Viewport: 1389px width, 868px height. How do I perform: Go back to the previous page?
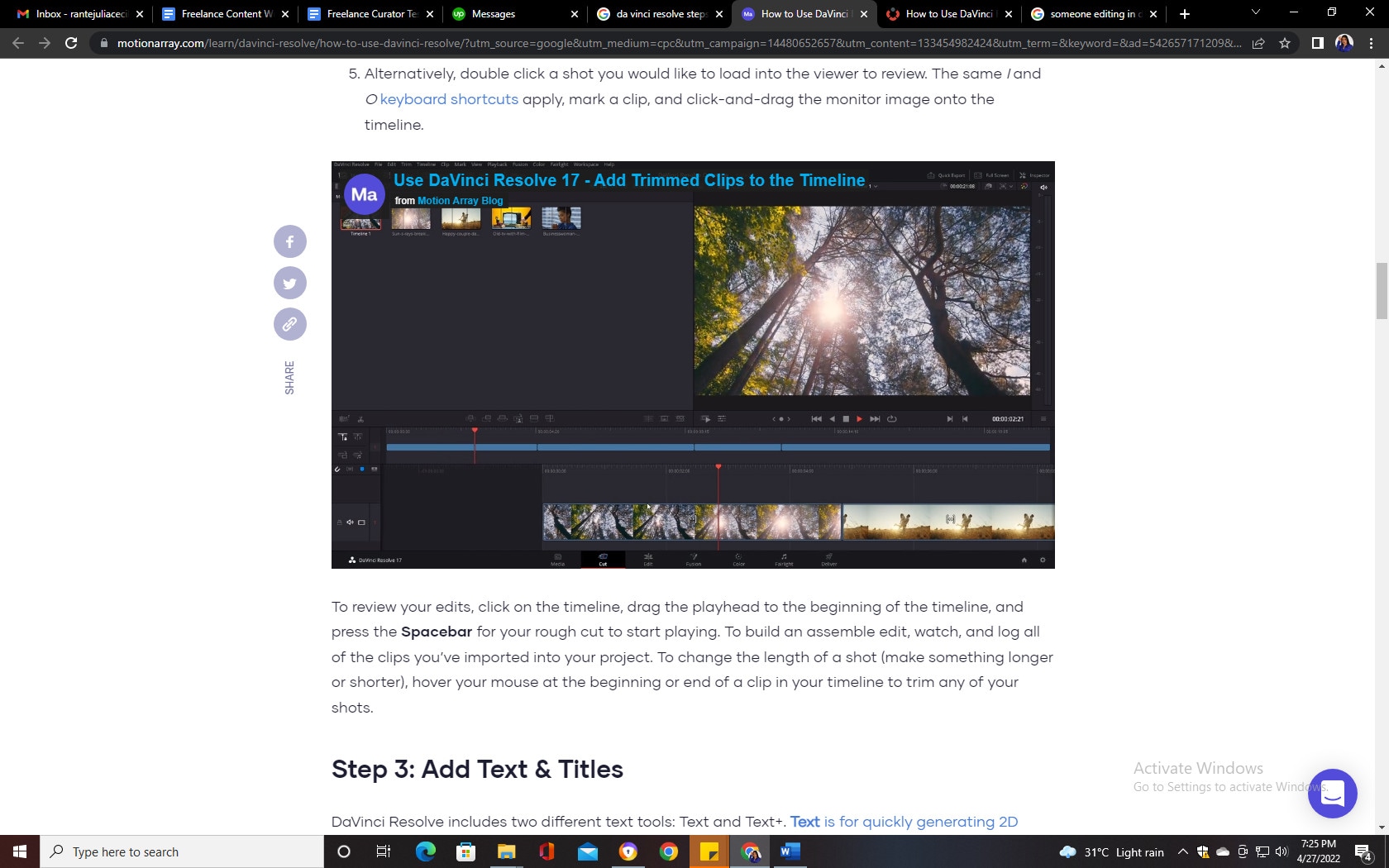(x=18, y=43)
